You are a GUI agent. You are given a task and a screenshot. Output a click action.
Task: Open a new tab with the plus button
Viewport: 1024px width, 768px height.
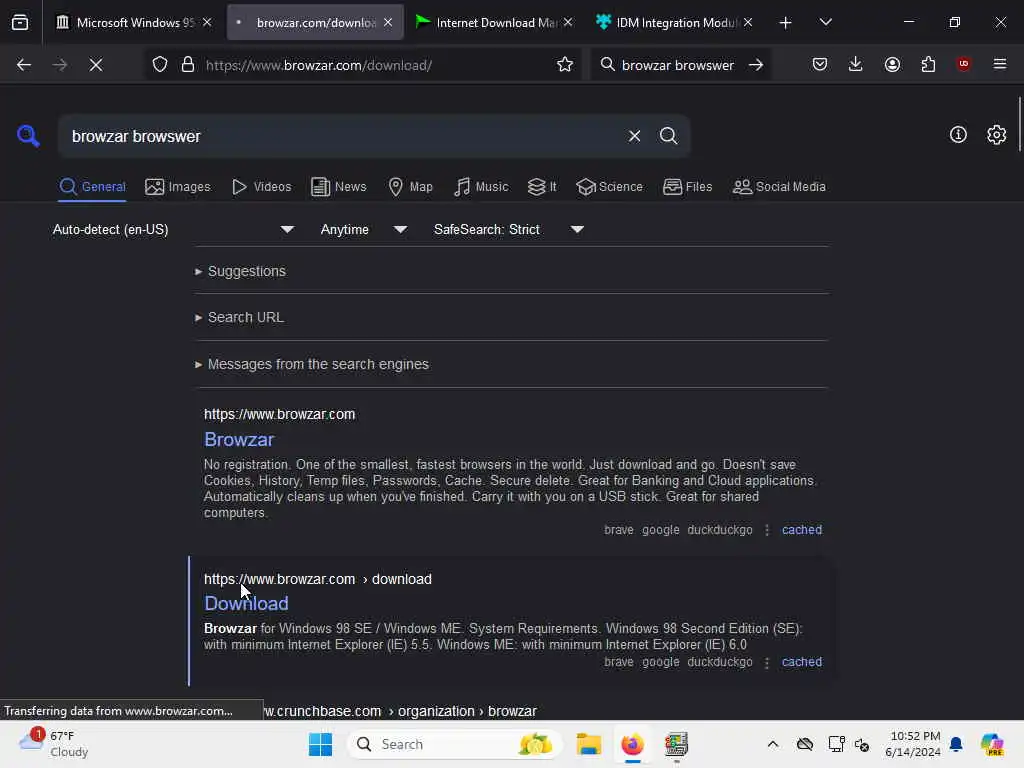pos(786,23)
